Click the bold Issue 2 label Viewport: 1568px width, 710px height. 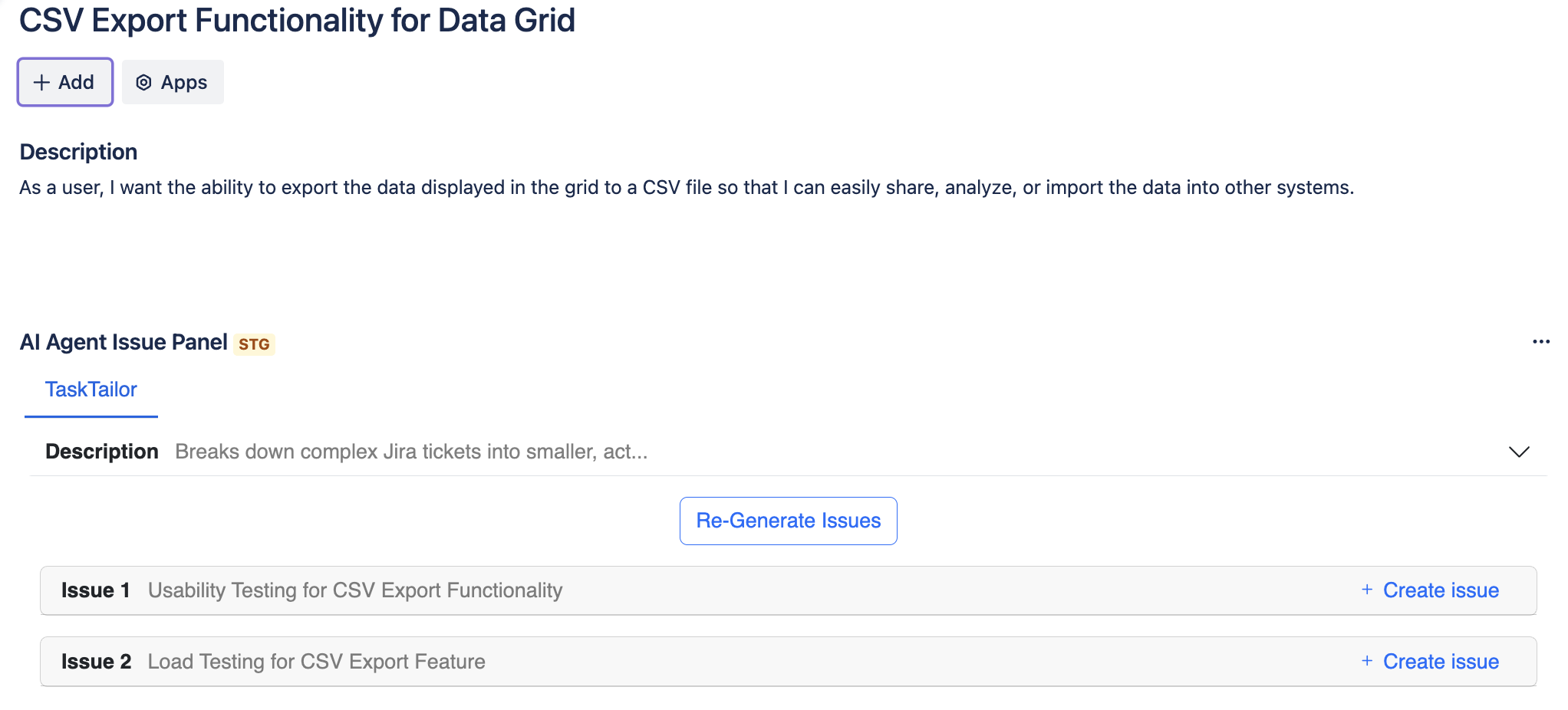(96, 662)
